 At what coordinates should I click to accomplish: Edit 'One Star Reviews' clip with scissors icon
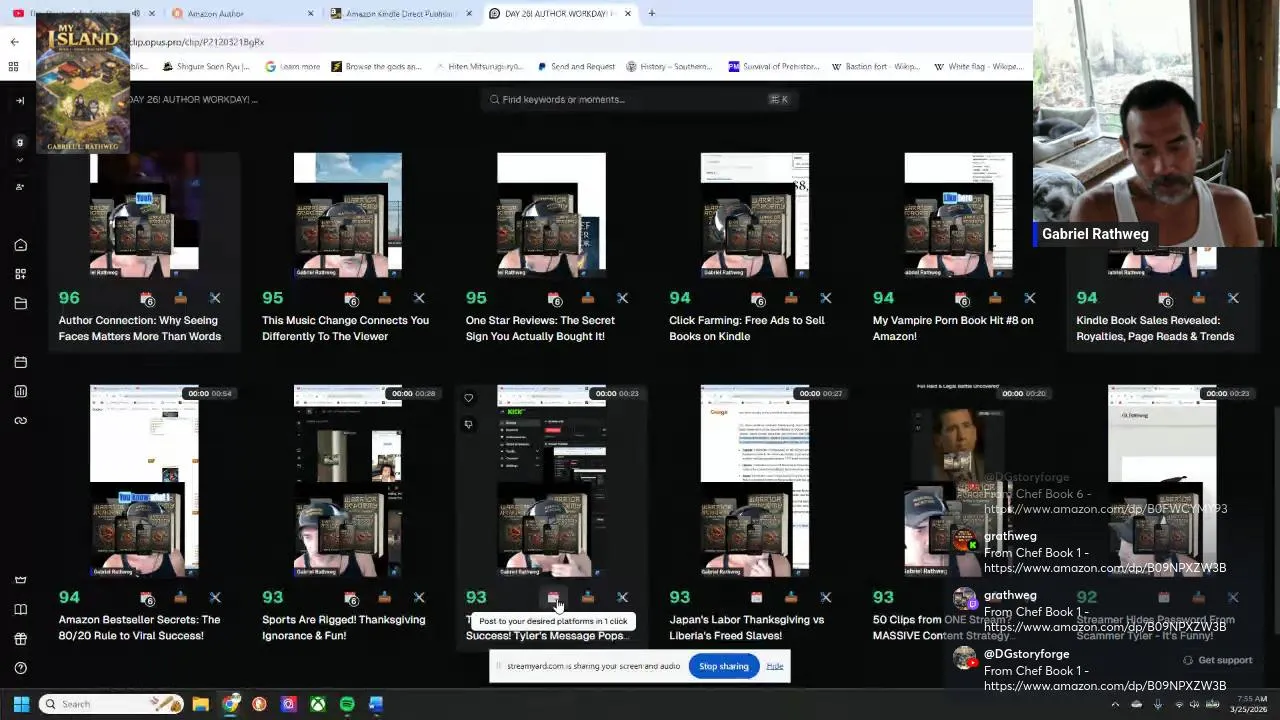tap(622, 298)
